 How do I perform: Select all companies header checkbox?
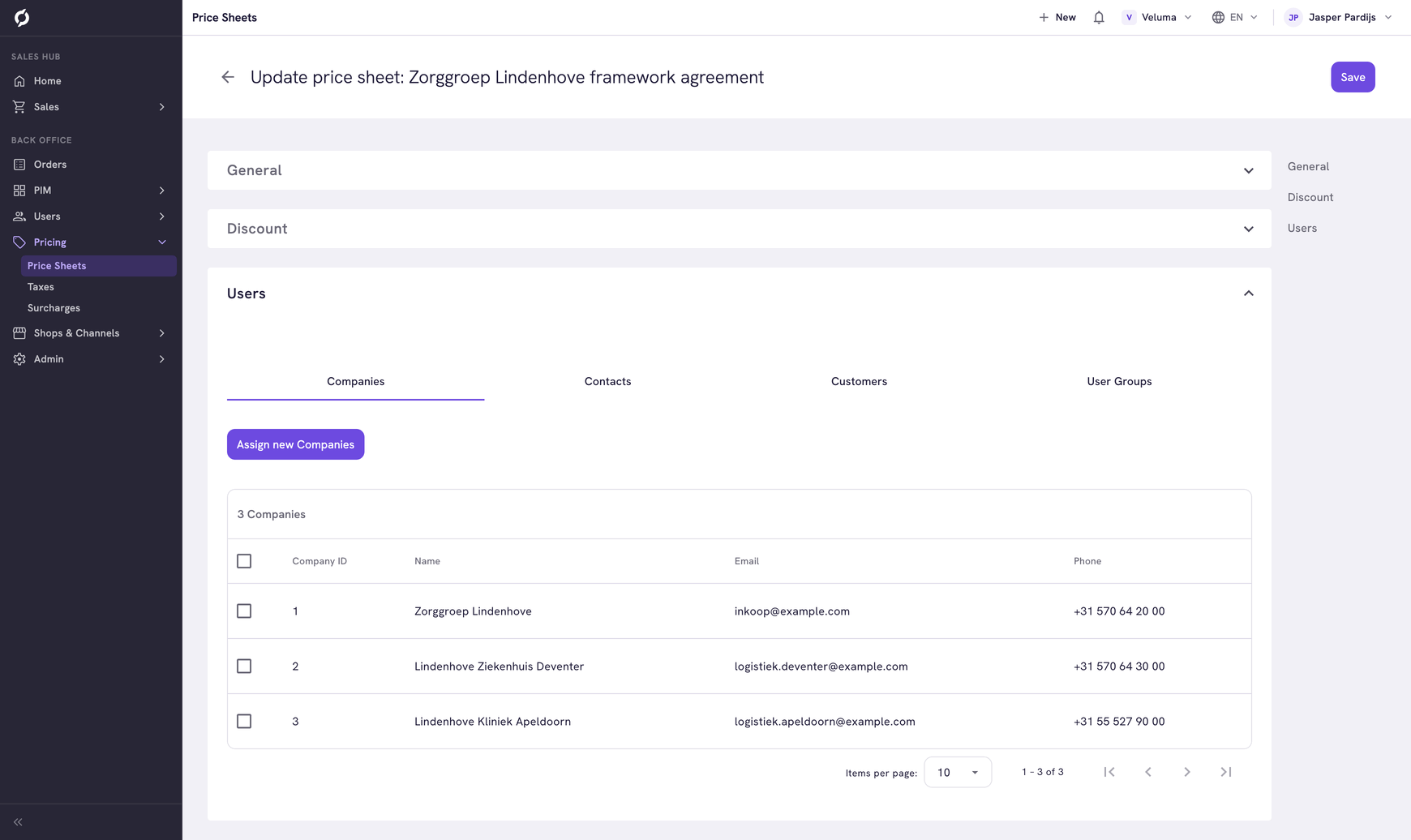coord(244,561)
